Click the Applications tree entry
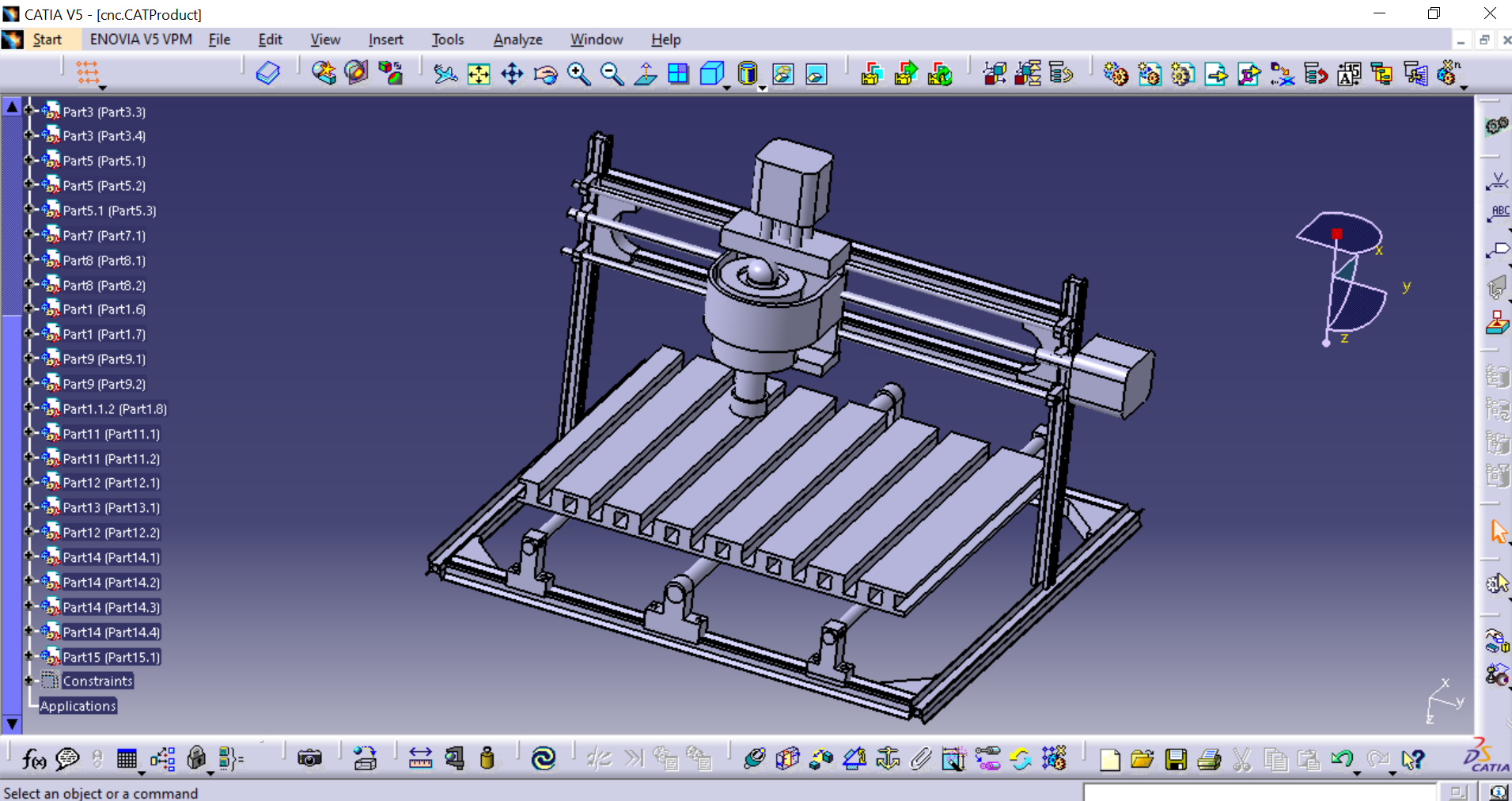 click(x=78, y=706)
